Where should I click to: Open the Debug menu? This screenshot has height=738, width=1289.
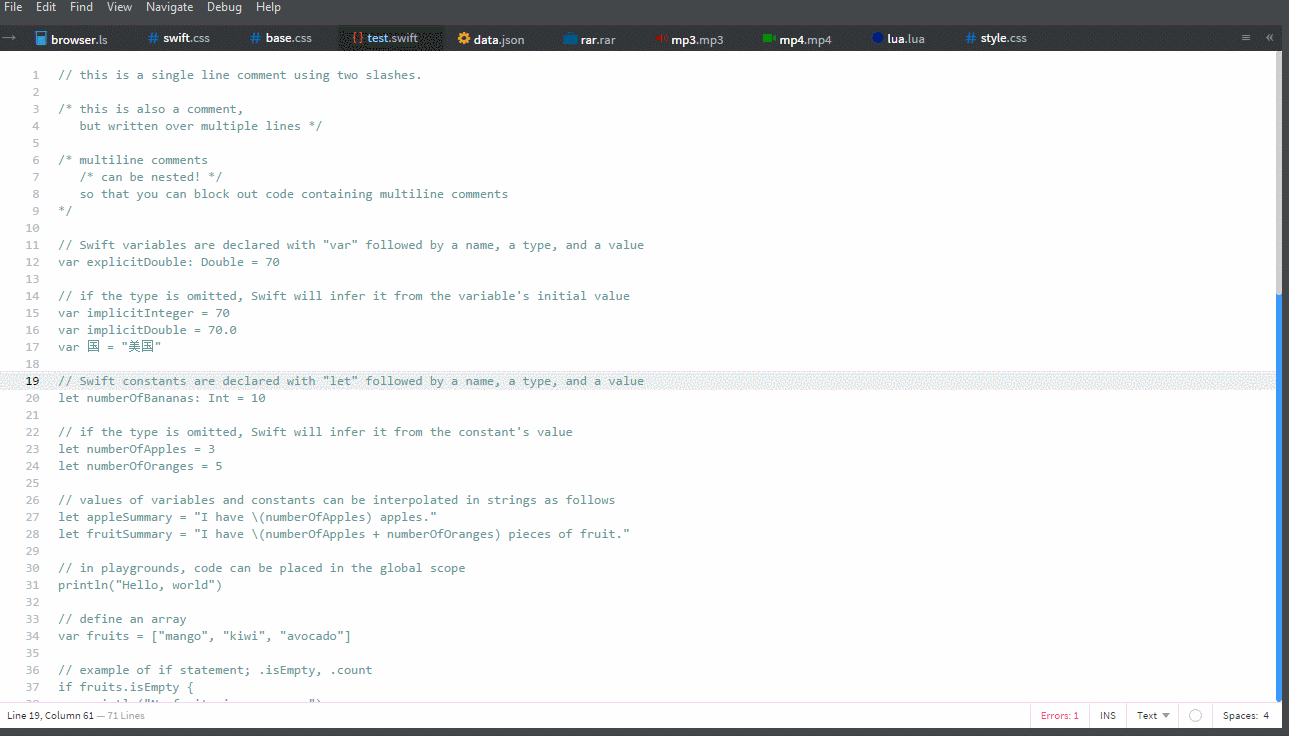click(x=224, y=7)
